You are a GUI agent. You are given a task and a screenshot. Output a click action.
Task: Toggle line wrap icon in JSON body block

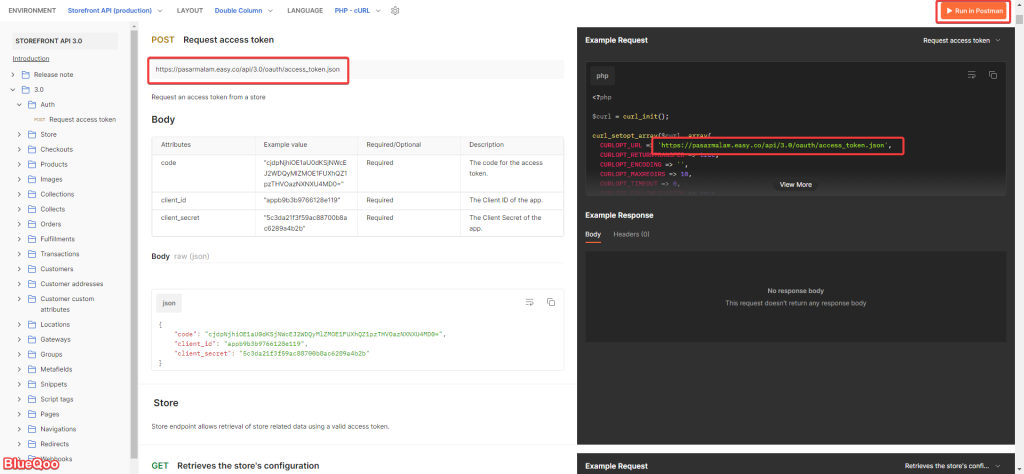(x=530, y=302)
